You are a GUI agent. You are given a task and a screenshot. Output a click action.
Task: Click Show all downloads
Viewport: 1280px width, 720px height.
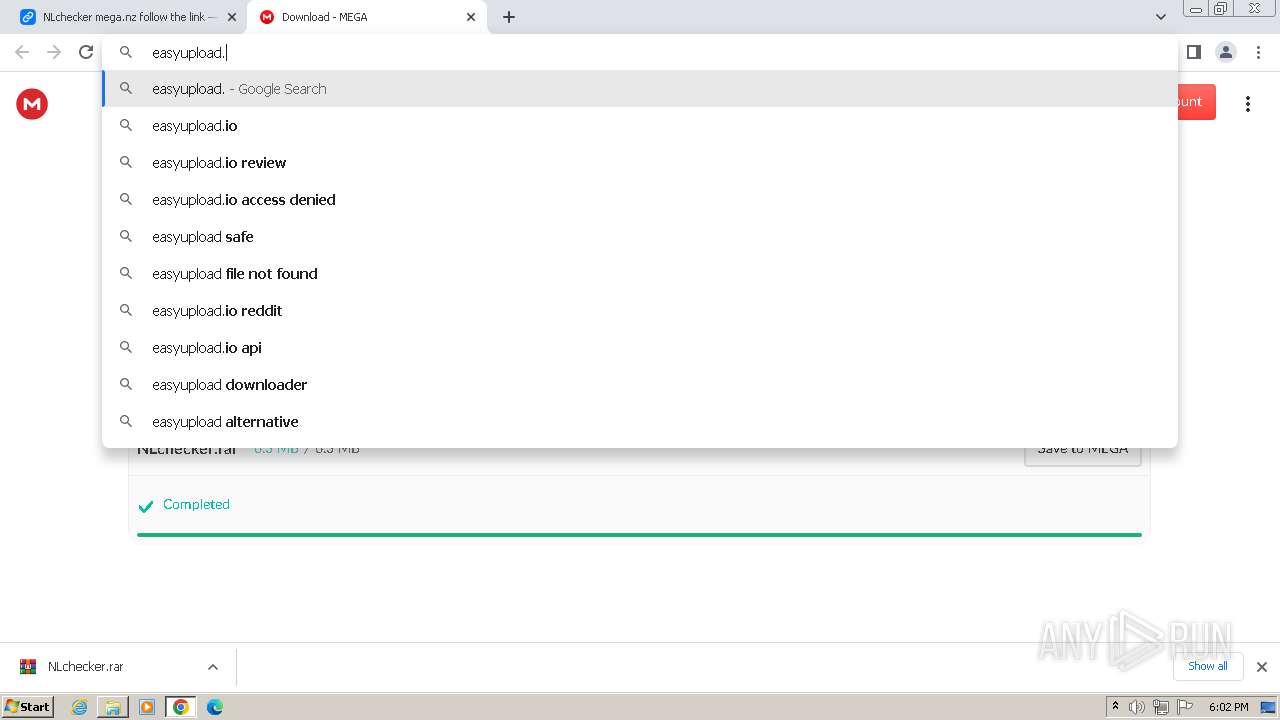point(1207,666)
